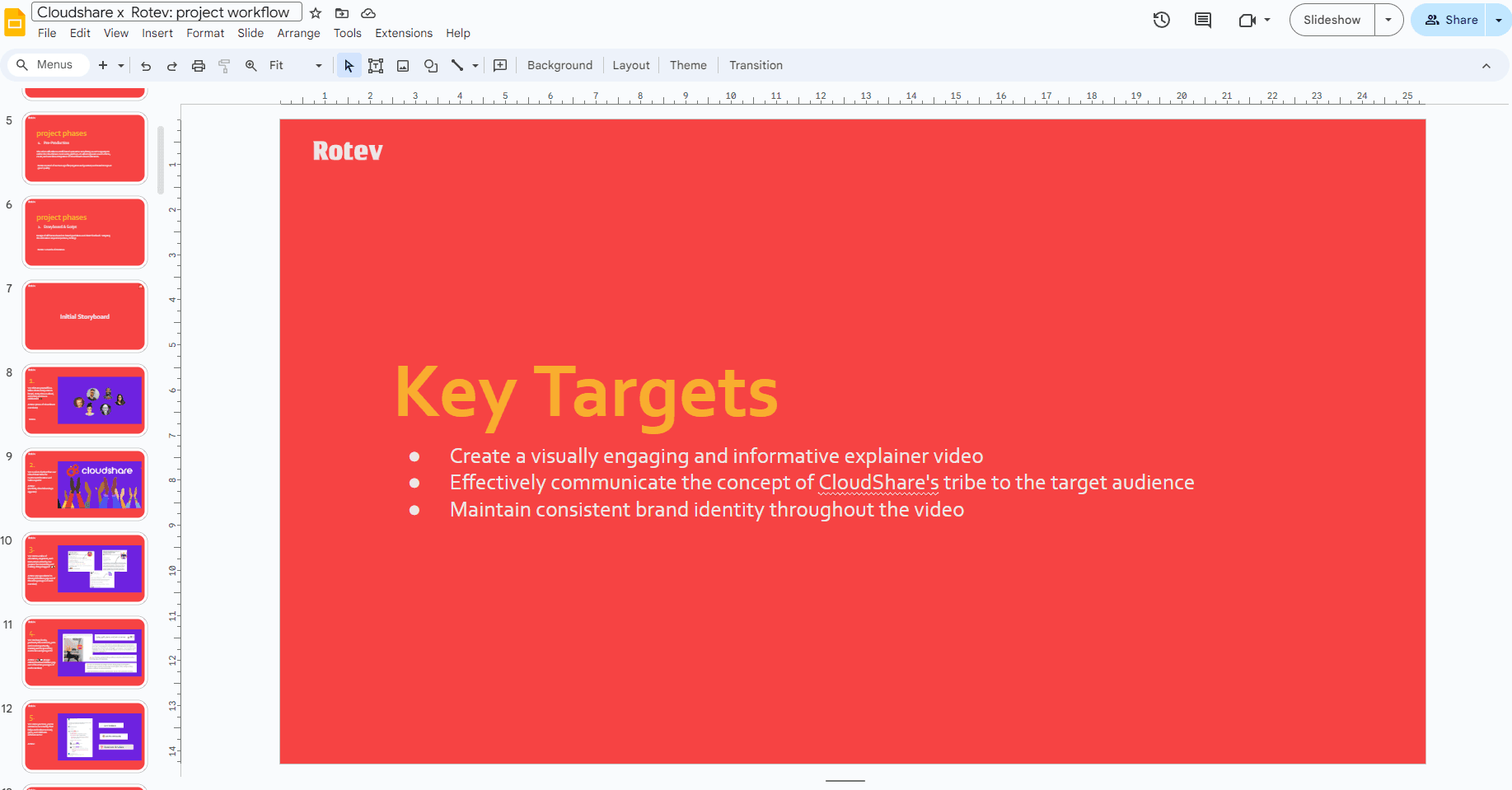1512x790 pixels.
Task: Insert an image
Action: [x=403, y=66]
